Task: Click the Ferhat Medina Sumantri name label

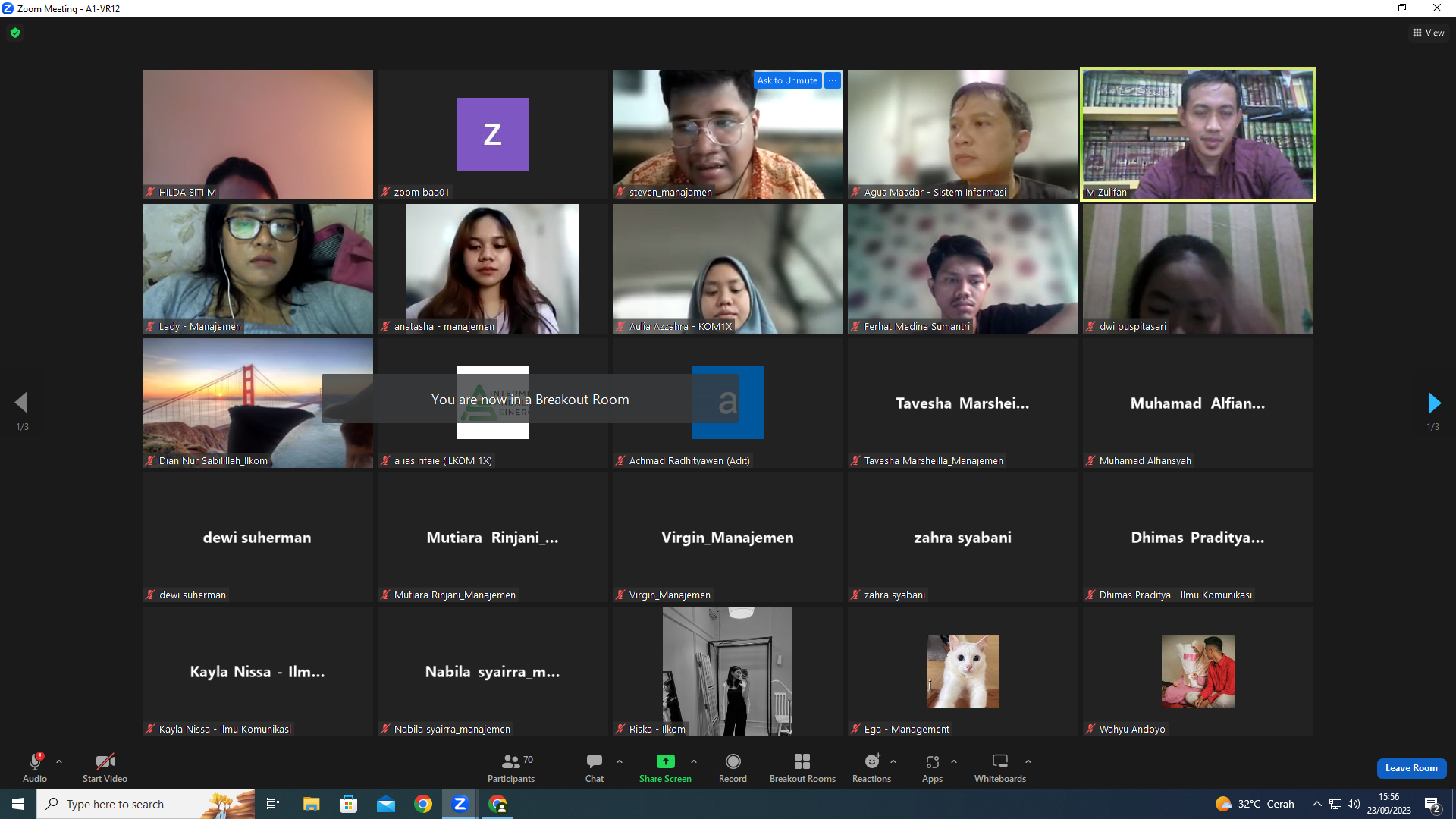Action: click(917, 327)
